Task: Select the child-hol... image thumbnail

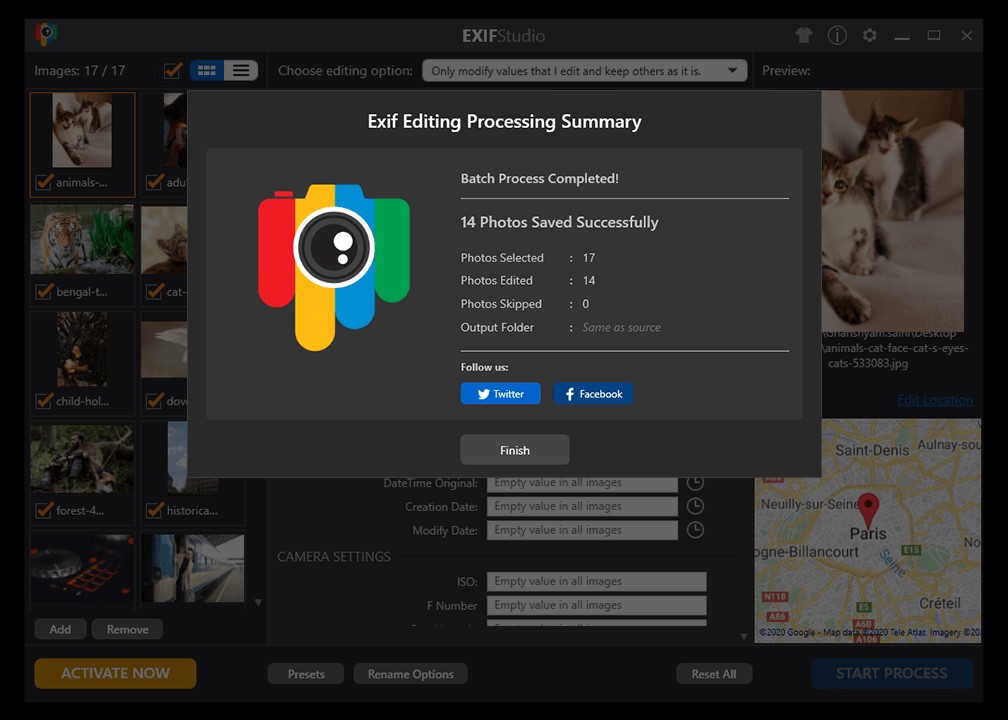Action: (x=81, y=350)
